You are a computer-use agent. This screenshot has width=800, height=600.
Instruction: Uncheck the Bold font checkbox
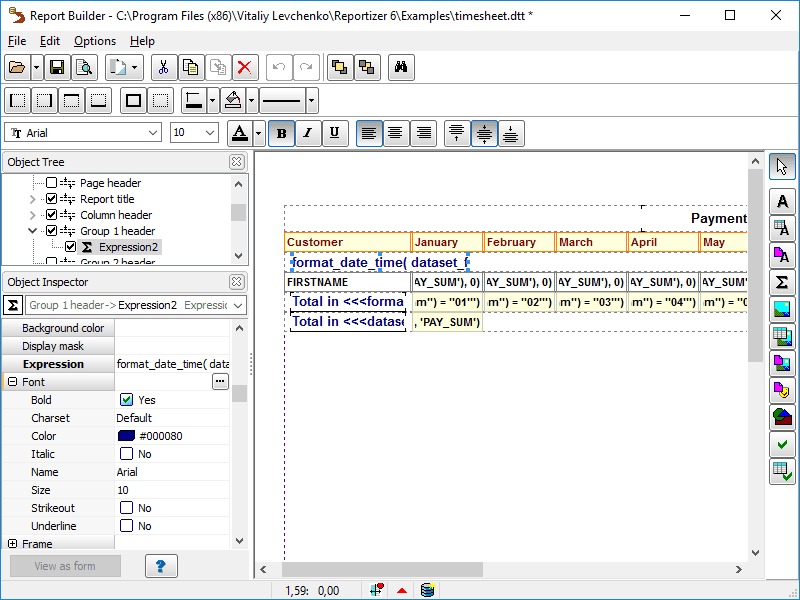127,400
